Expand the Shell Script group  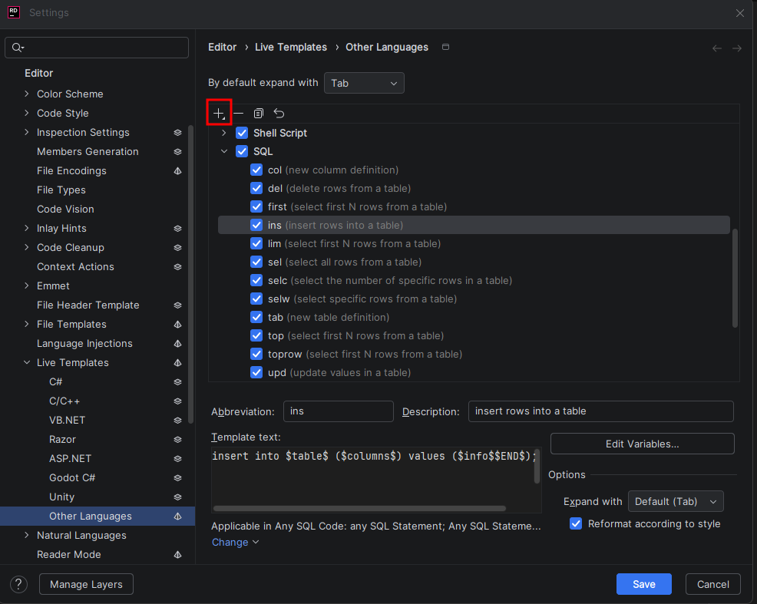coord(224,133)
